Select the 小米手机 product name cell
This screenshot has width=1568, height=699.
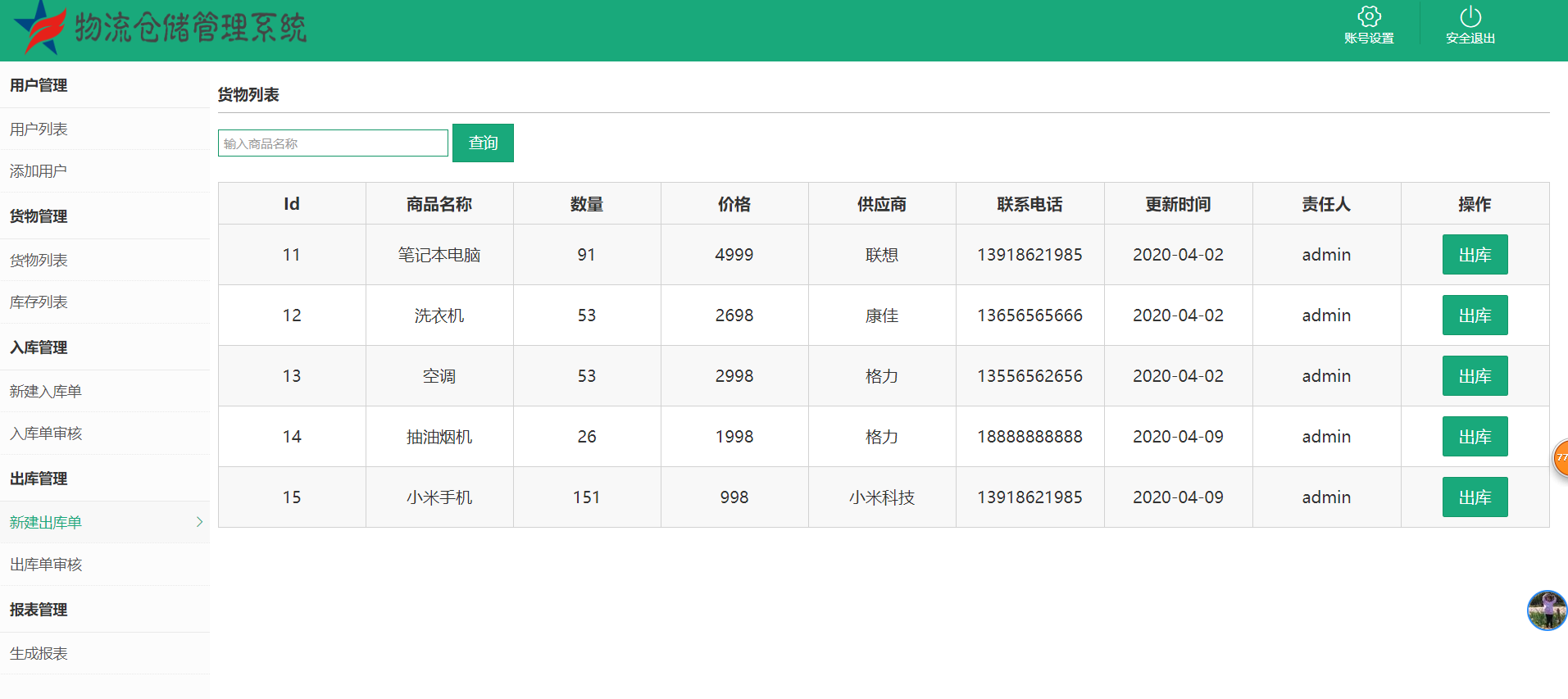point(439,497)
